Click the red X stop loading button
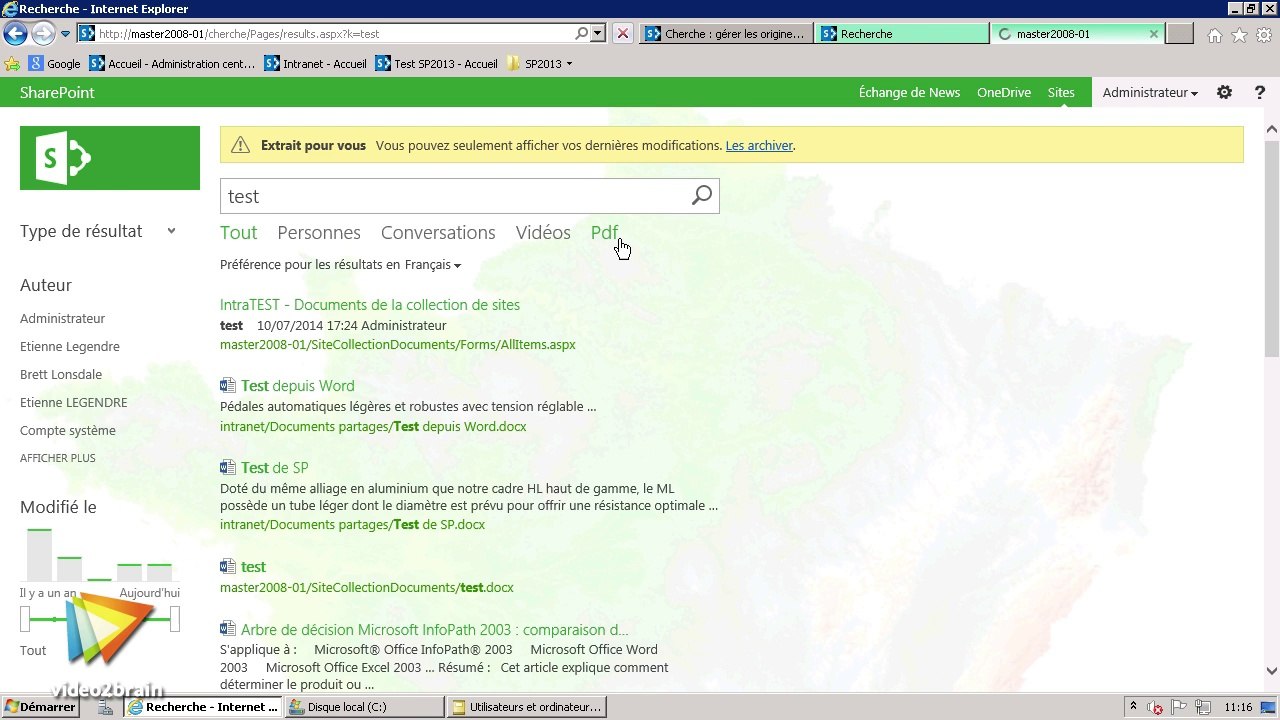 [x=623, y=34]
